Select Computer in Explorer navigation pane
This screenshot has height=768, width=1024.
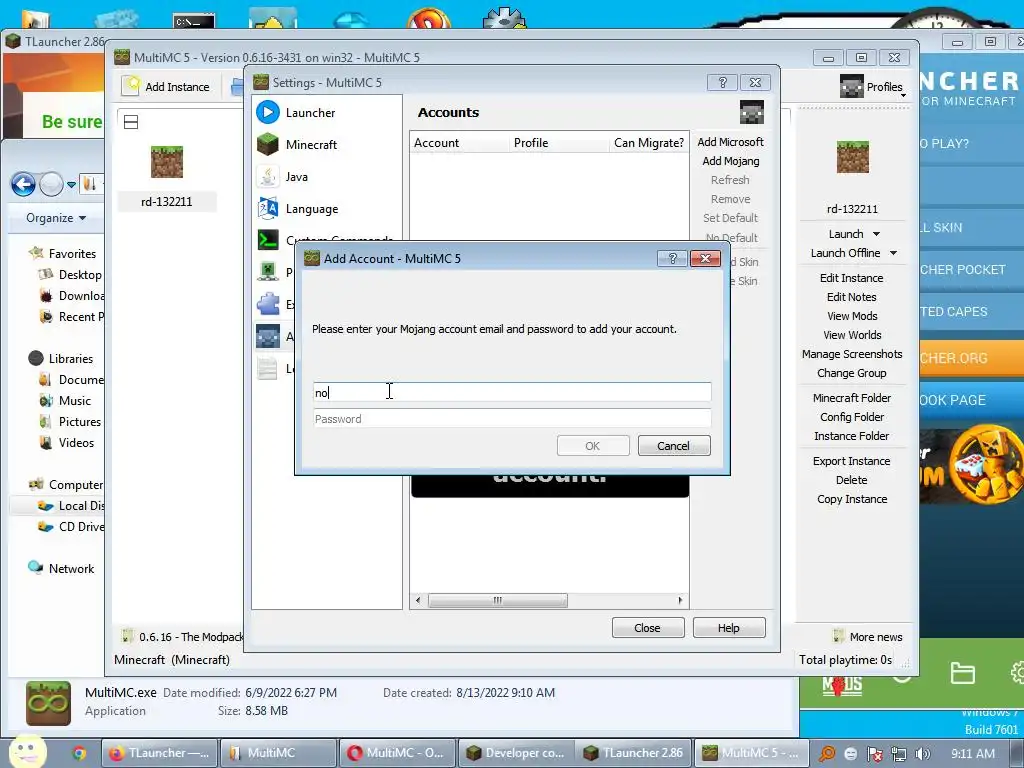coord(65,485)
